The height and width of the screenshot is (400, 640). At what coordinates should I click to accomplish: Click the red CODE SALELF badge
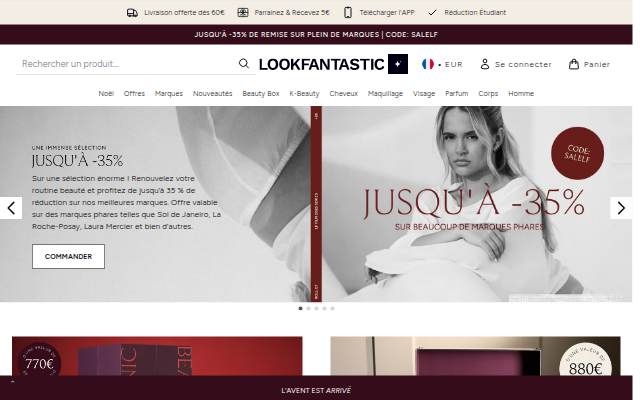(x=578, y=153)
